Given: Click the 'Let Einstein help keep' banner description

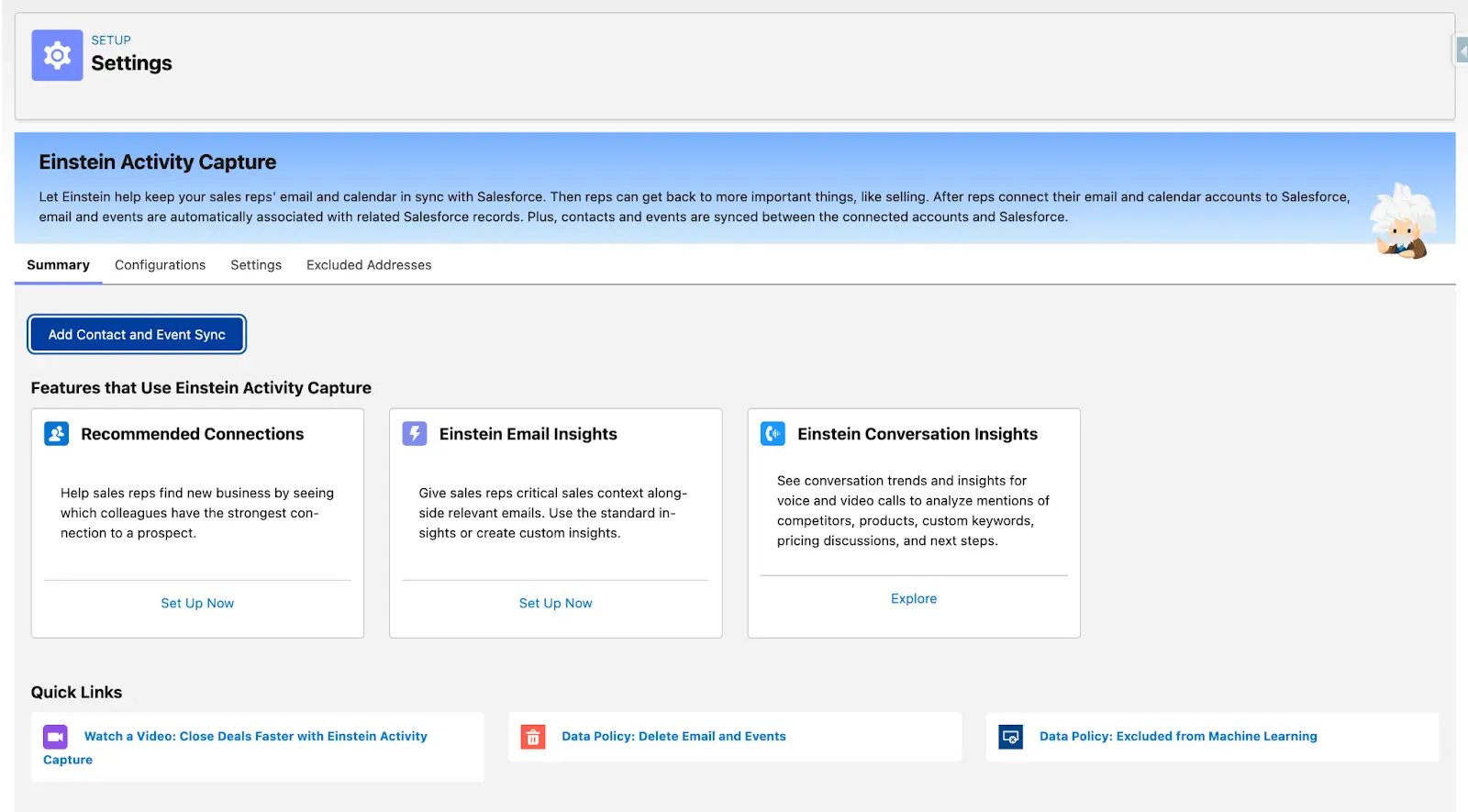Looking at the screenshot, I should [x=695, y=206].
